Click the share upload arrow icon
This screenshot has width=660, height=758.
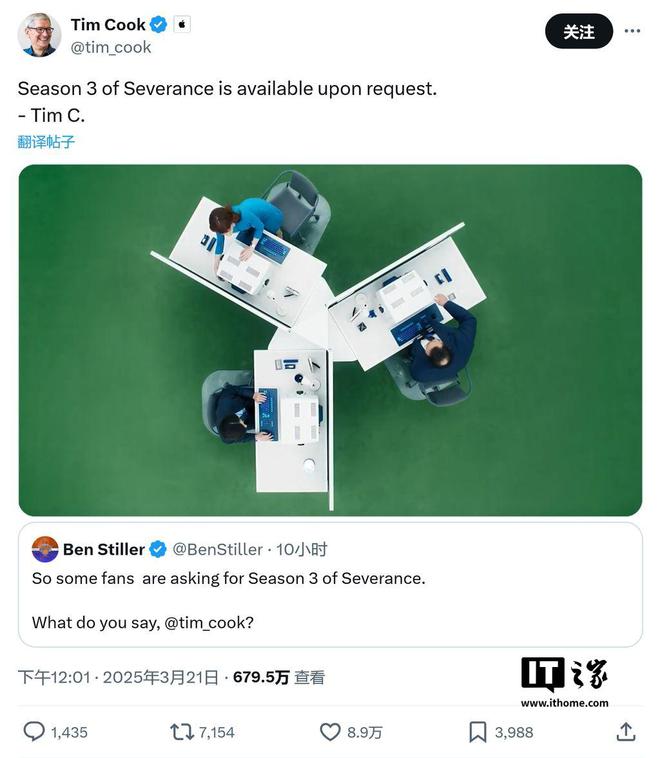pos(626,731)
